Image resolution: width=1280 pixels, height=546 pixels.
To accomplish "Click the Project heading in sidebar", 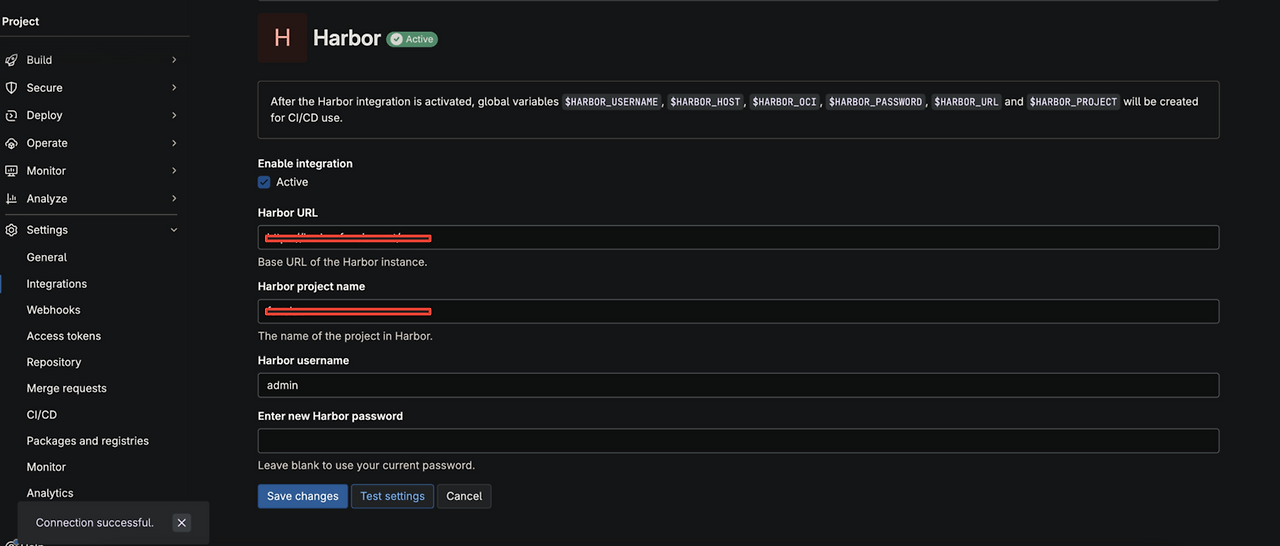I will click(x=21, y=21).
